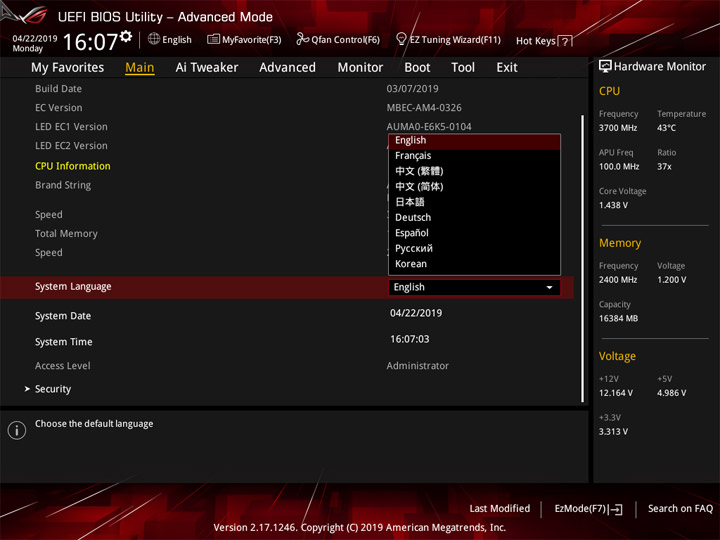Click the Build Date label

58,89
